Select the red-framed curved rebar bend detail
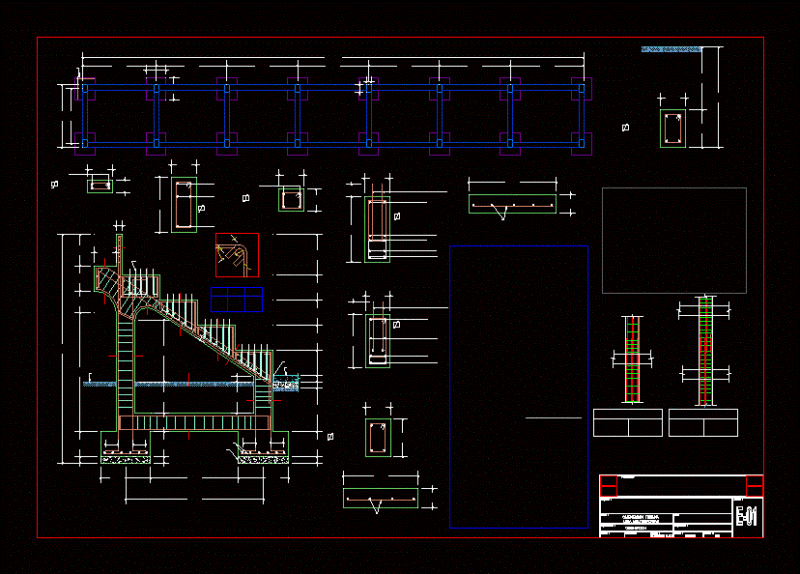This screenshot has width=800, height=574. [x=237, y=255]
